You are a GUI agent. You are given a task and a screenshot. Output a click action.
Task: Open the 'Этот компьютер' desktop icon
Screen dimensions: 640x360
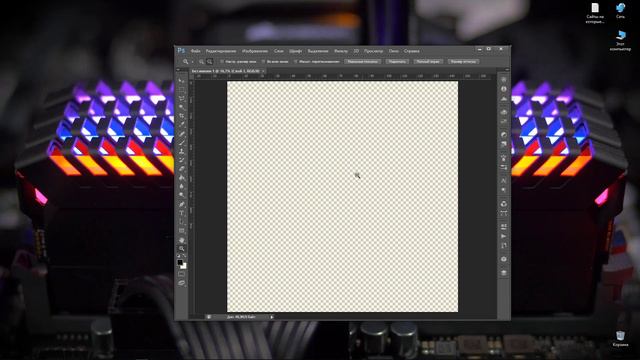pos(620,40)
